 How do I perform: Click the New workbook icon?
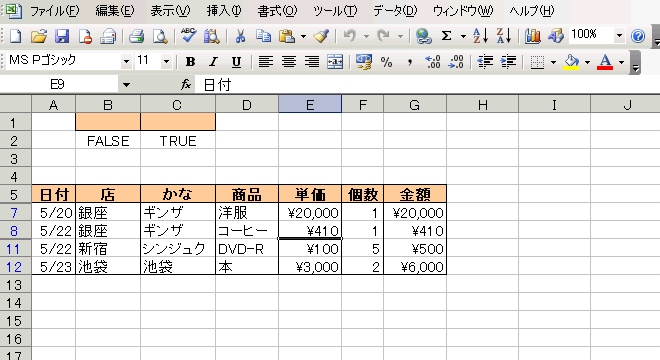click(16, 36)
